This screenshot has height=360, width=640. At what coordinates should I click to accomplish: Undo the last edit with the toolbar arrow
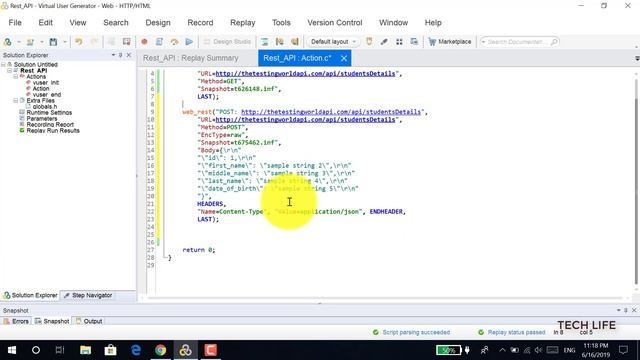click(x=78, y=42)
